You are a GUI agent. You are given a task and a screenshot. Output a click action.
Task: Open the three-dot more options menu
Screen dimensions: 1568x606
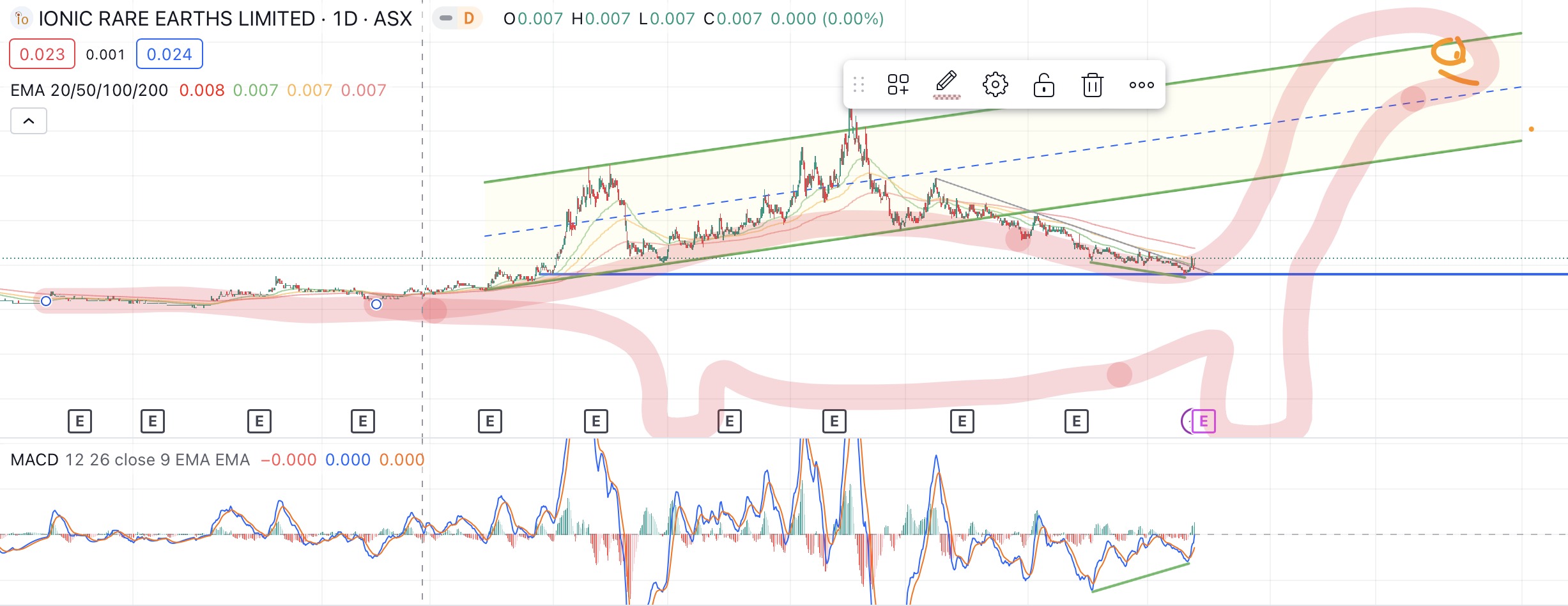click(x=1141, y=84)
